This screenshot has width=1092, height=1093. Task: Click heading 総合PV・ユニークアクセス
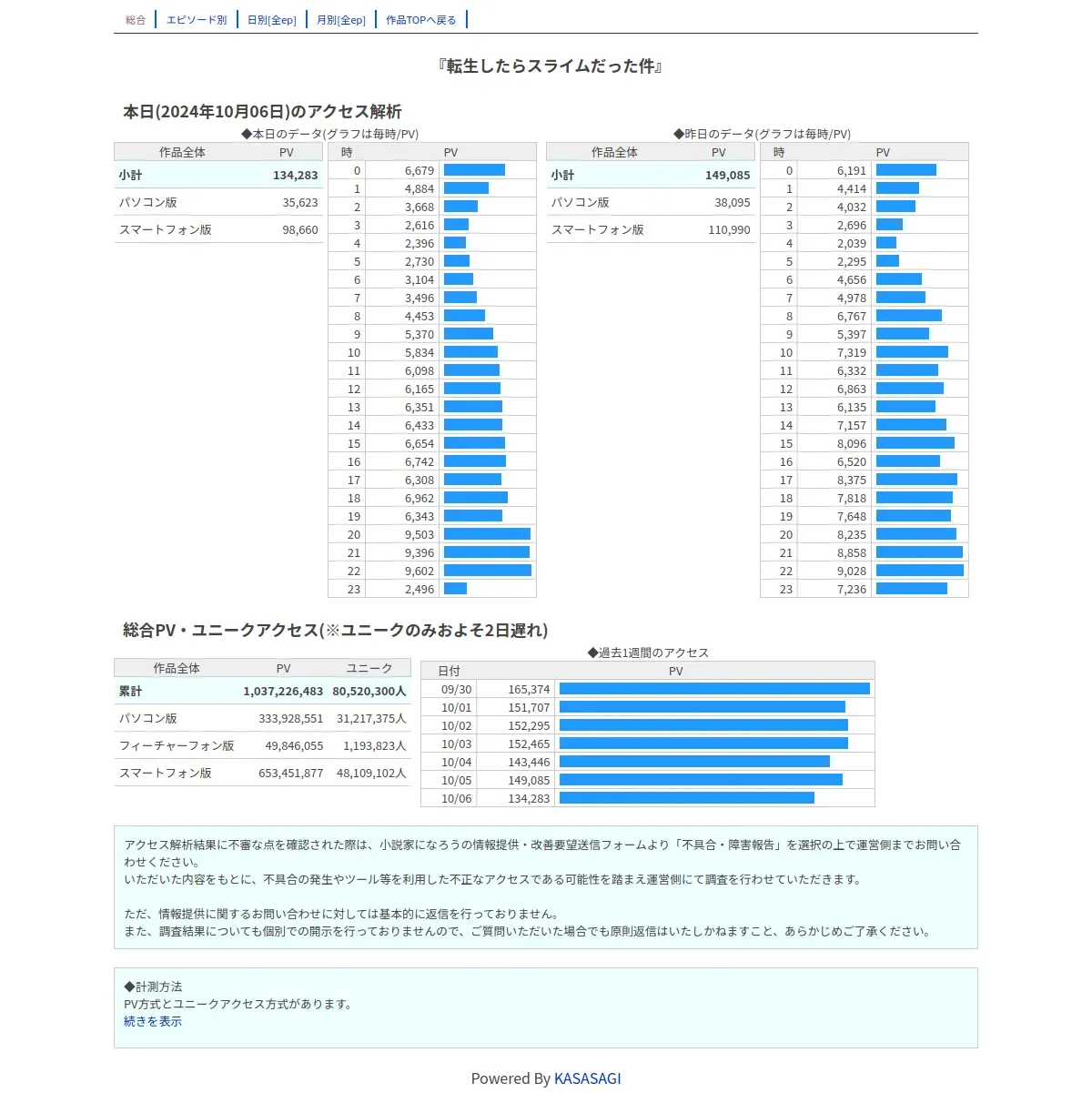(x=336, y=630)
